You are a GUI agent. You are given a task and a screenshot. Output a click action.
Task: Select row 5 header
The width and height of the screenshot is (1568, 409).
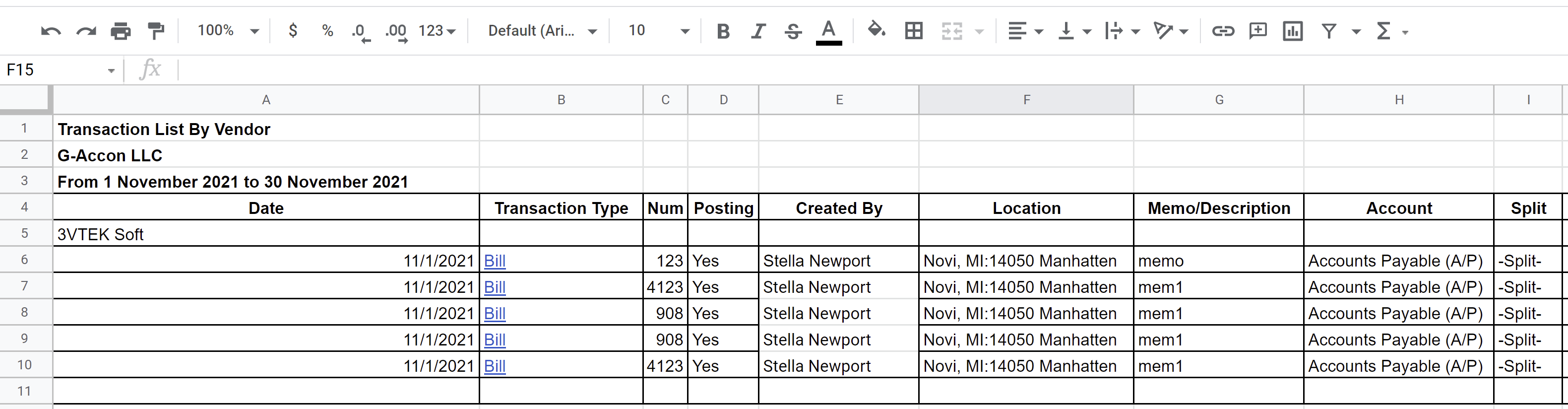click(x=24, y=233)
